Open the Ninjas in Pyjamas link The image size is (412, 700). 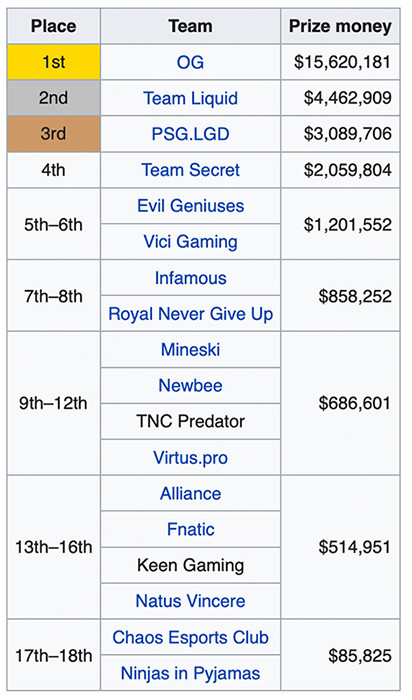(191, 673)
